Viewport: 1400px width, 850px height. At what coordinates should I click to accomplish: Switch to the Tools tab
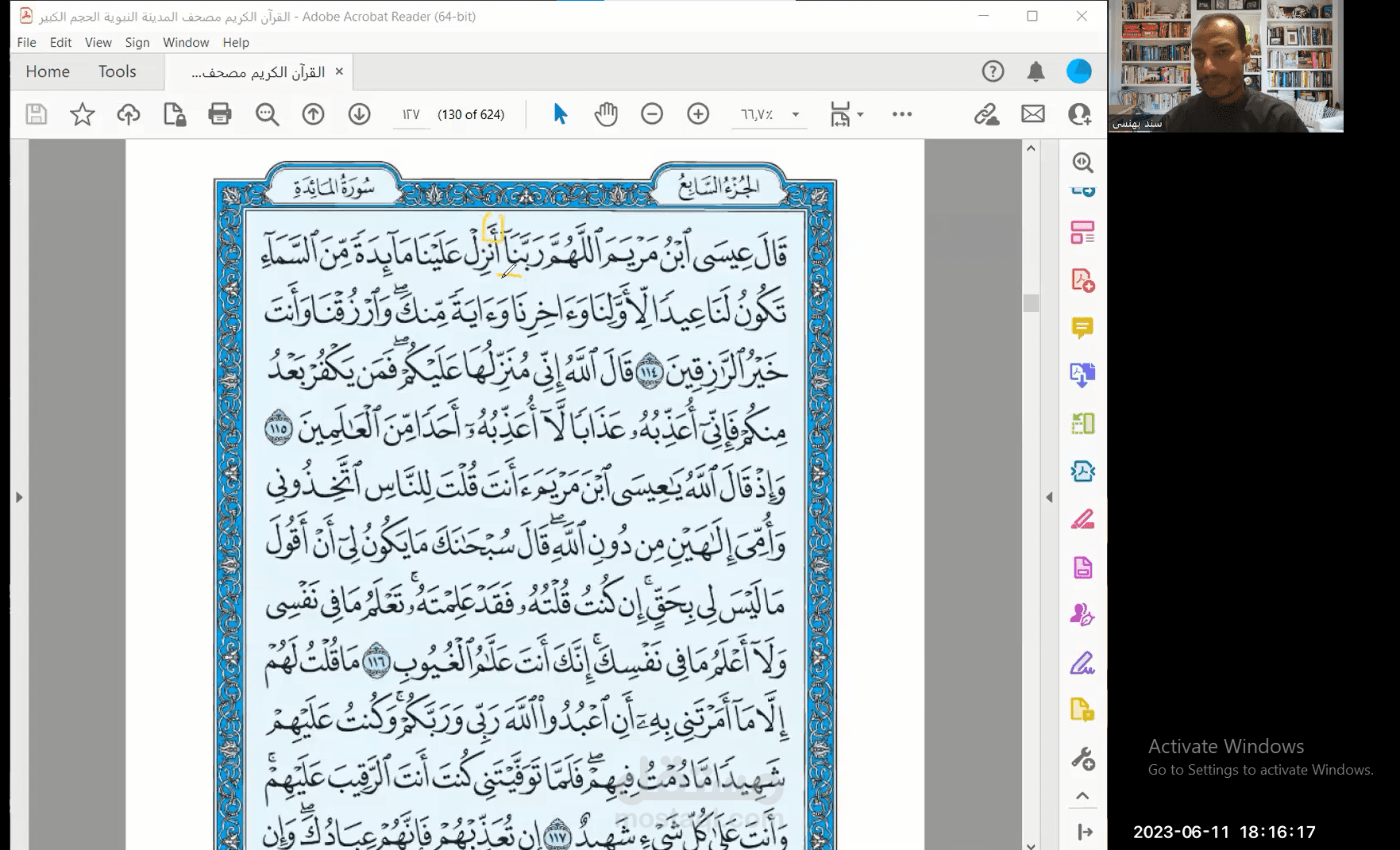coord(118,71)
